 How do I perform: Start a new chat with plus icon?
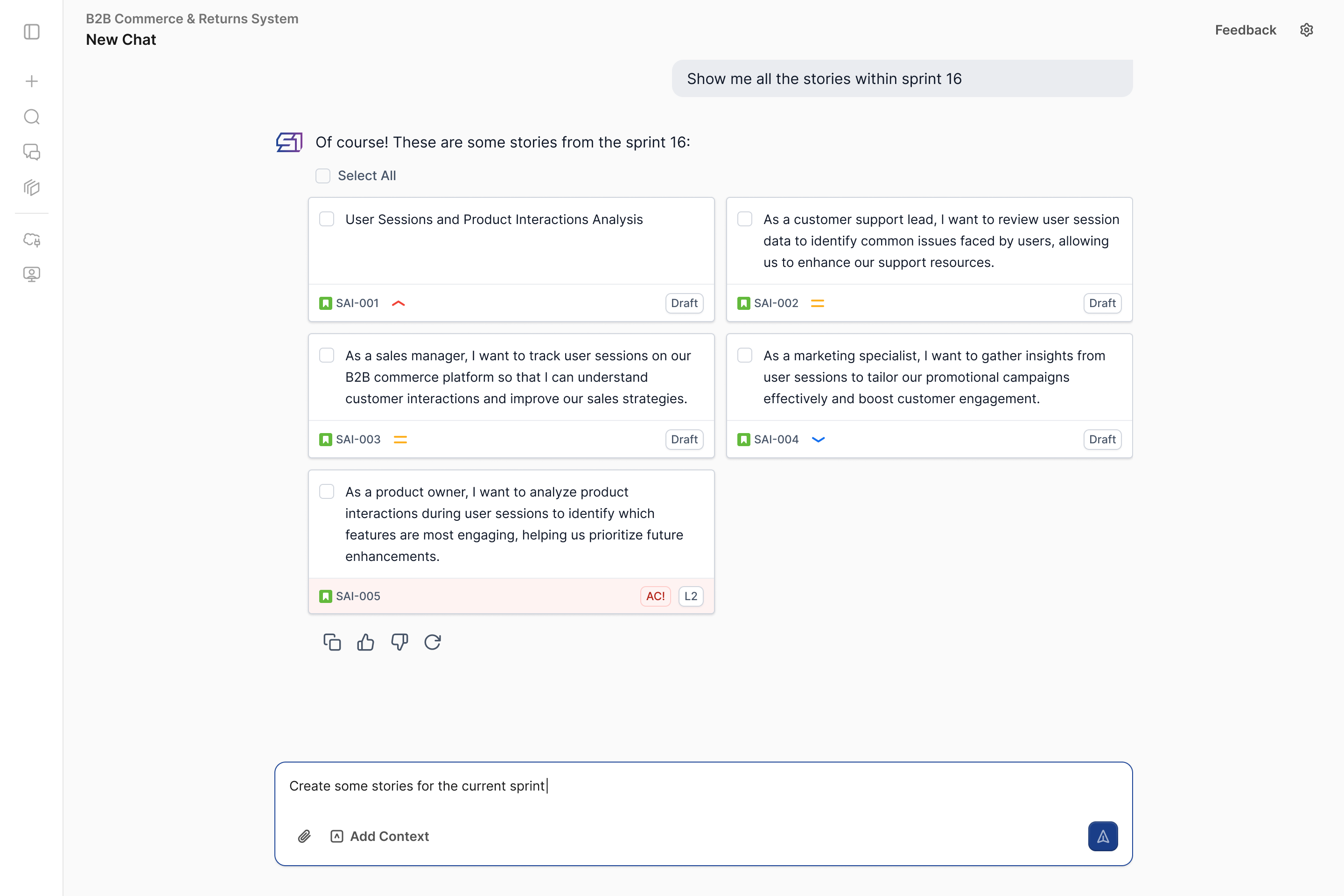click(x=32, y=81)
